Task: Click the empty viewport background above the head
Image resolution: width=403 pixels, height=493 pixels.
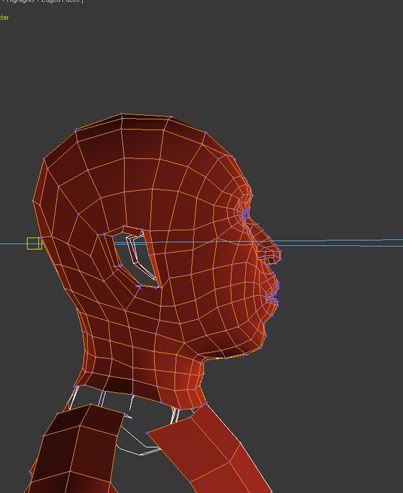Action: [200, 57]
